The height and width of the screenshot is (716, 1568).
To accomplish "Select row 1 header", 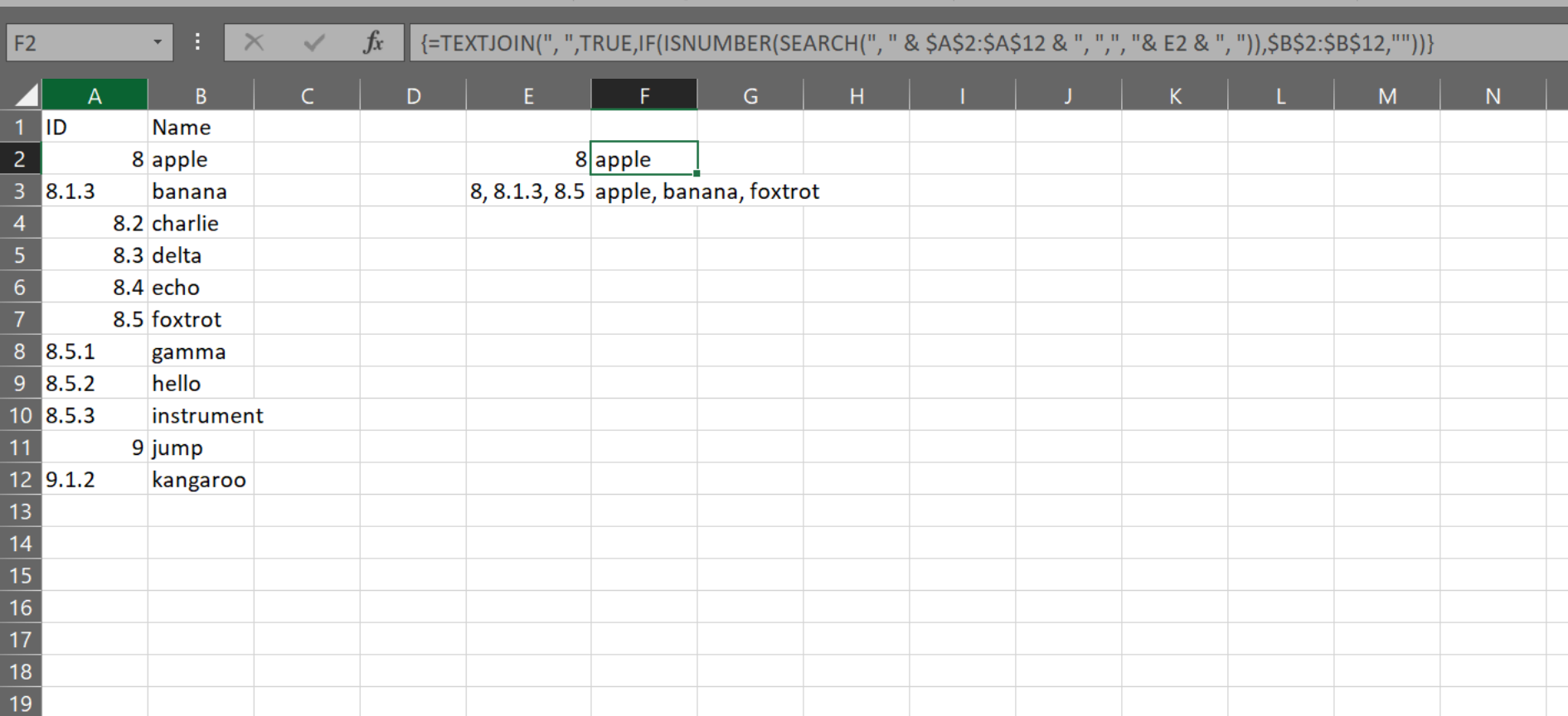I will (20, 127).
